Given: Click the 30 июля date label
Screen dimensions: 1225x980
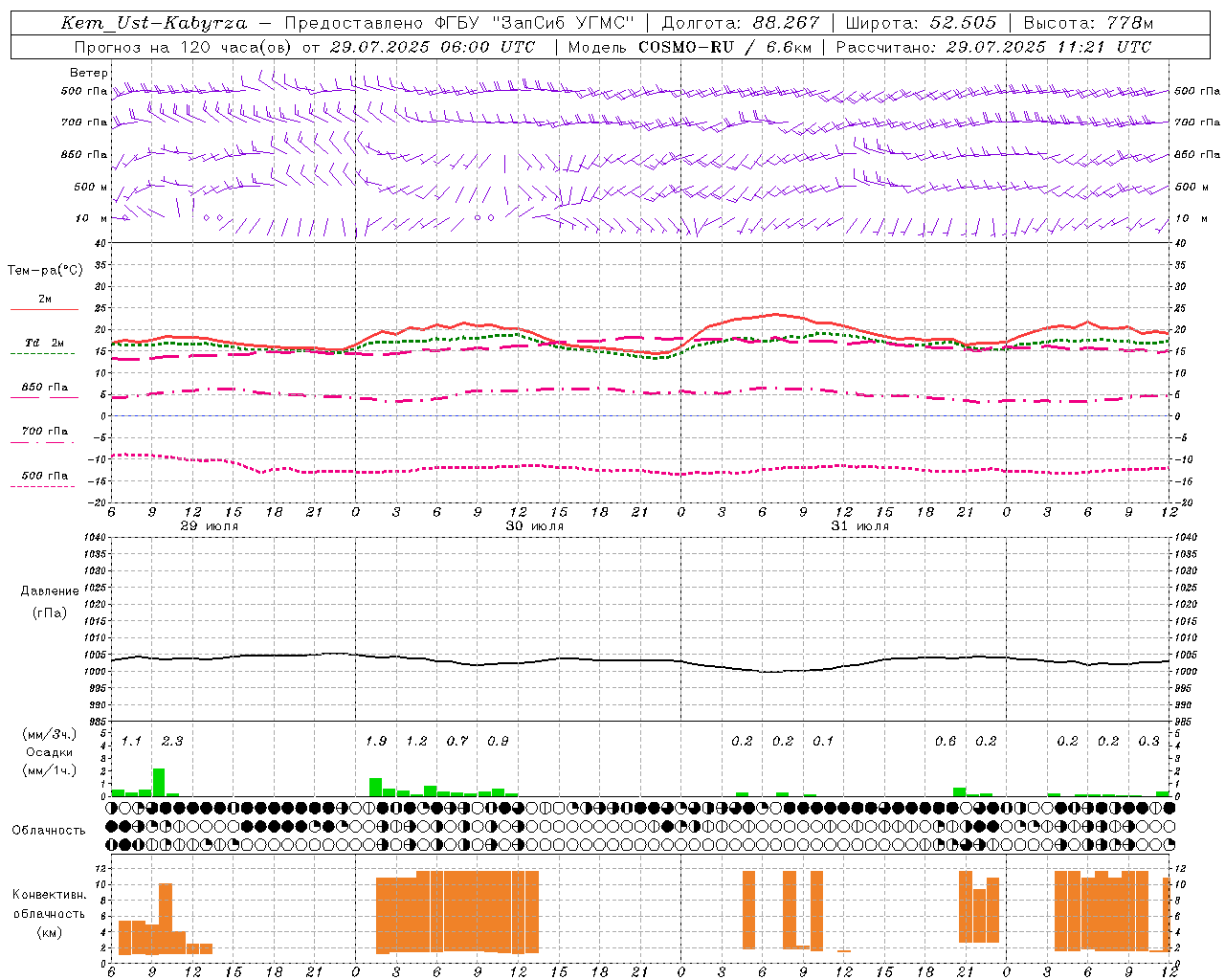Looking at the screenshot, I should (x=535, y=526).
